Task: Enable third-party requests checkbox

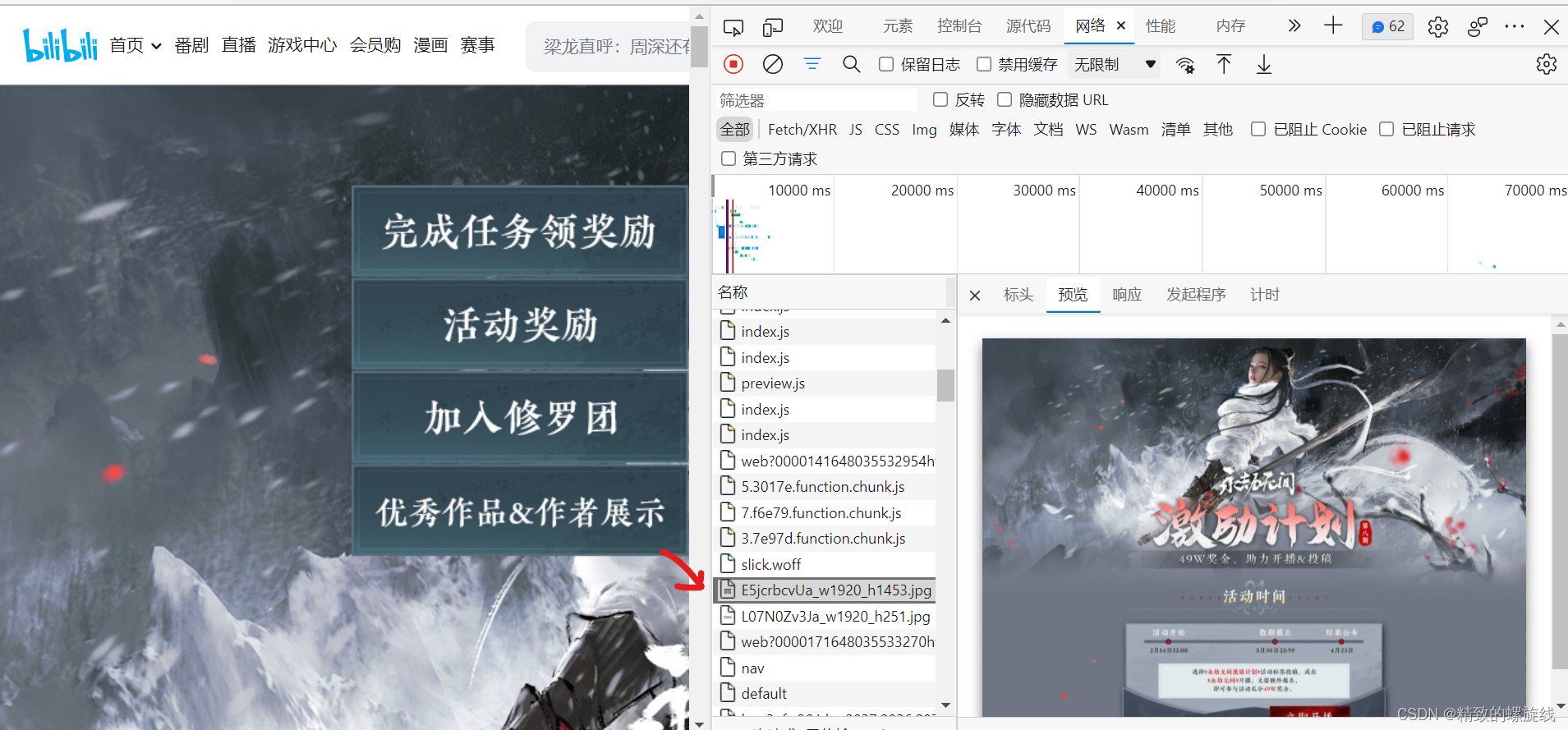Action: (729, 158)
